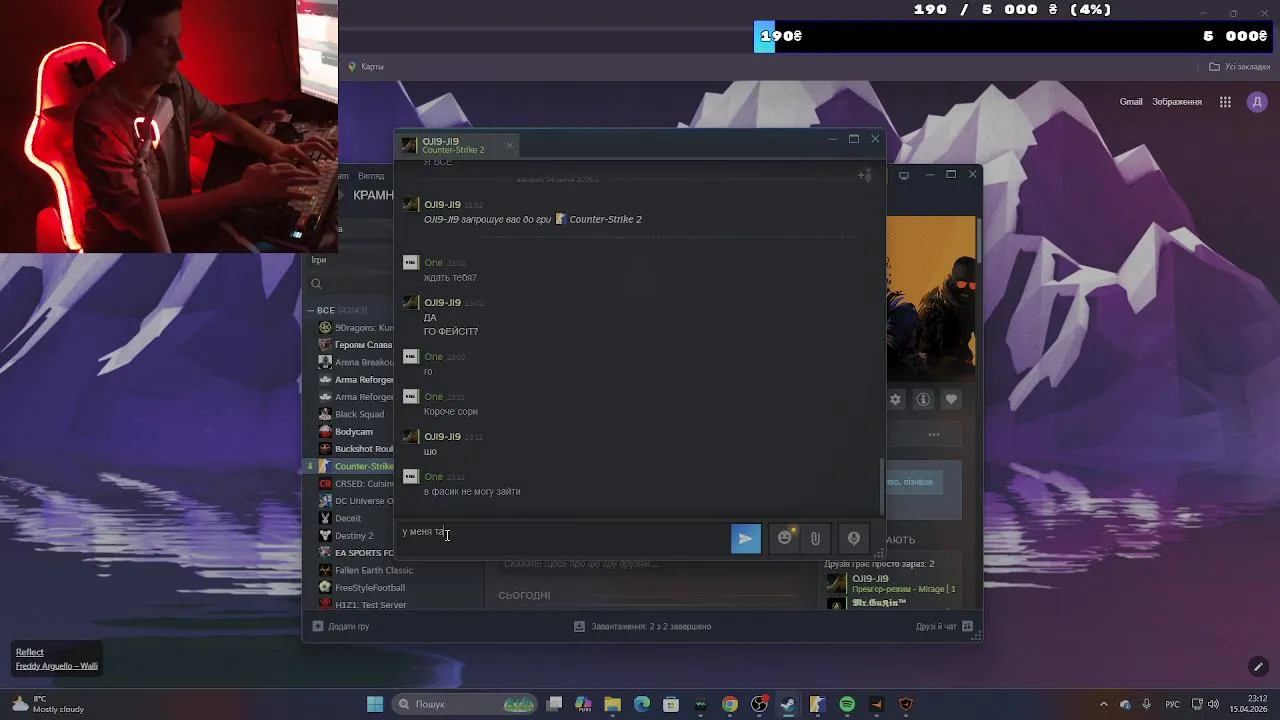Open Google account avatar Д
The image size is (1280, 720).
[x=1257, y=102]
